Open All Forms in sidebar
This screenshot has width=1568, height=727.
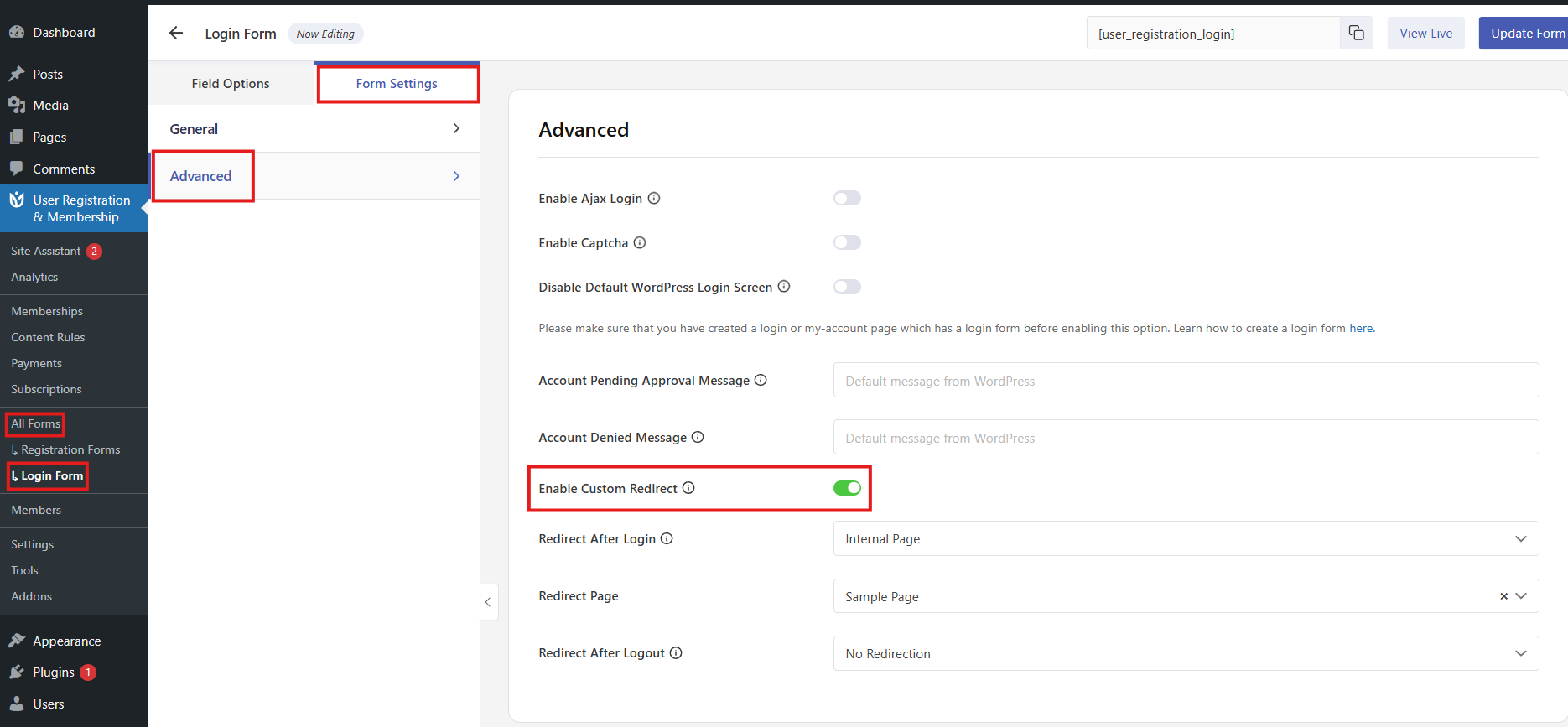[x=35, y=423]
